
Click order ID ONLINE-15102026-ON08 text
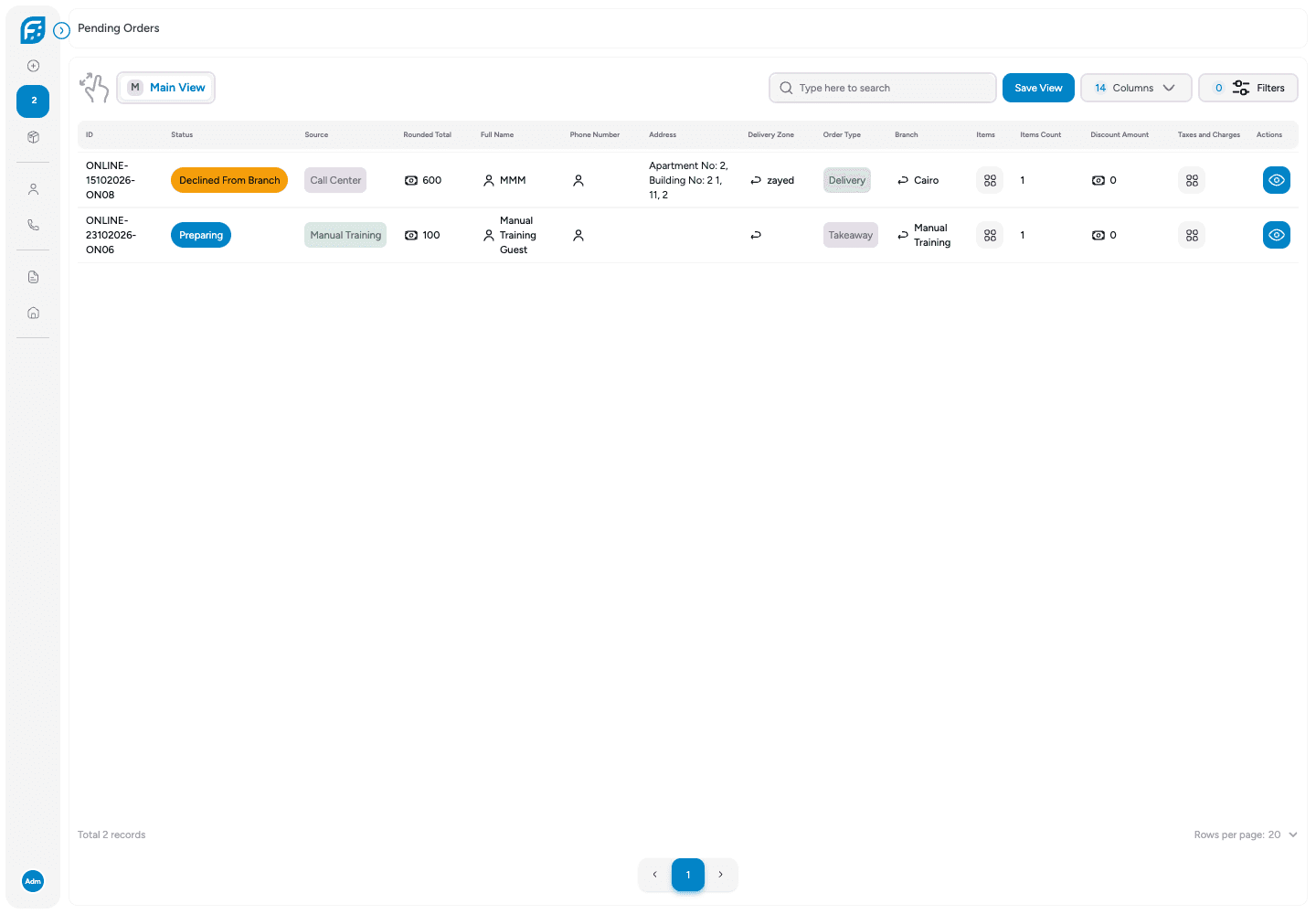[111, 180]
